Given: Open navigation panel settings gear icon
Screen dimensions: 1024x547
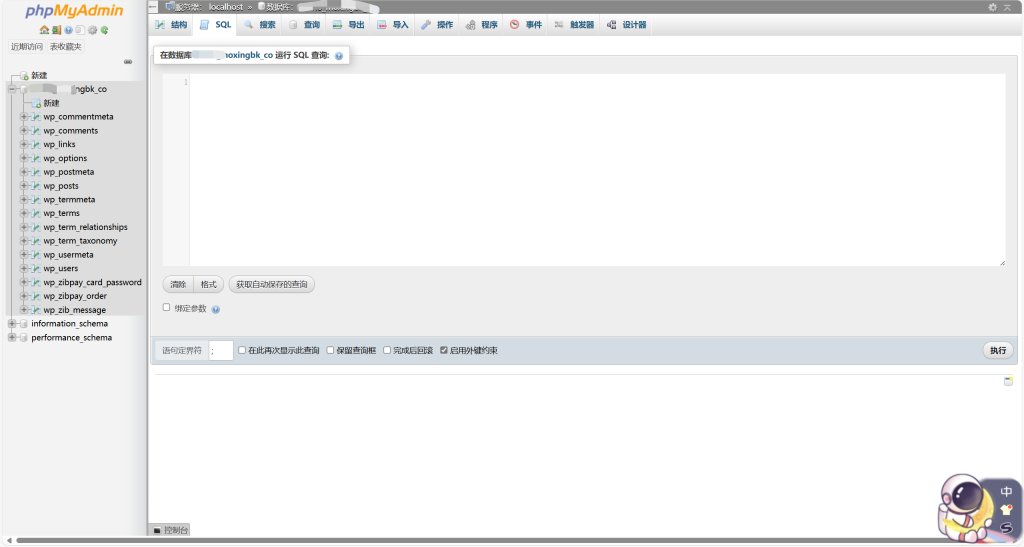Looking at the screenshot, I should click(92, 30).
